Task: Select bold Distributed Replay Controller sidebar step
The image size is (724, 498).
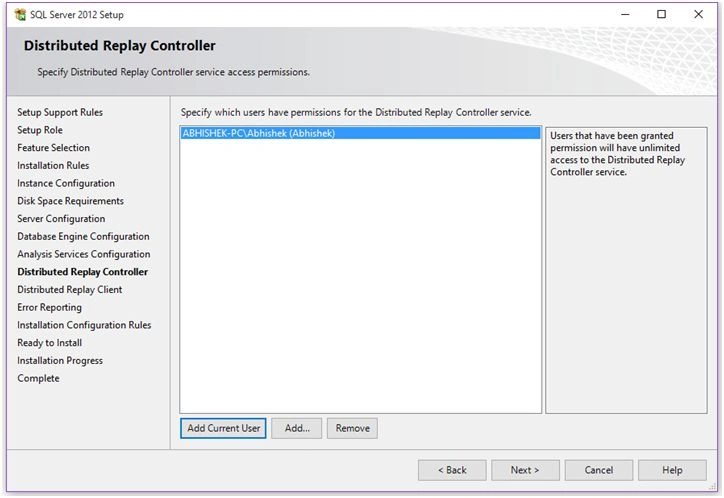Action: (83, 272)
